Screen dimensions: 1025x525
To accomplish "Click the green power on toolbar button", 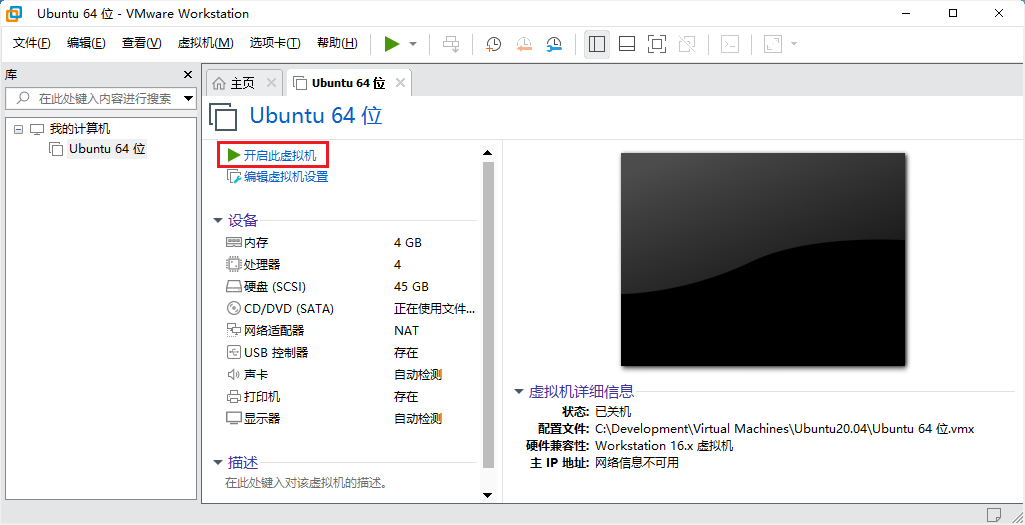I will [392, 44].
